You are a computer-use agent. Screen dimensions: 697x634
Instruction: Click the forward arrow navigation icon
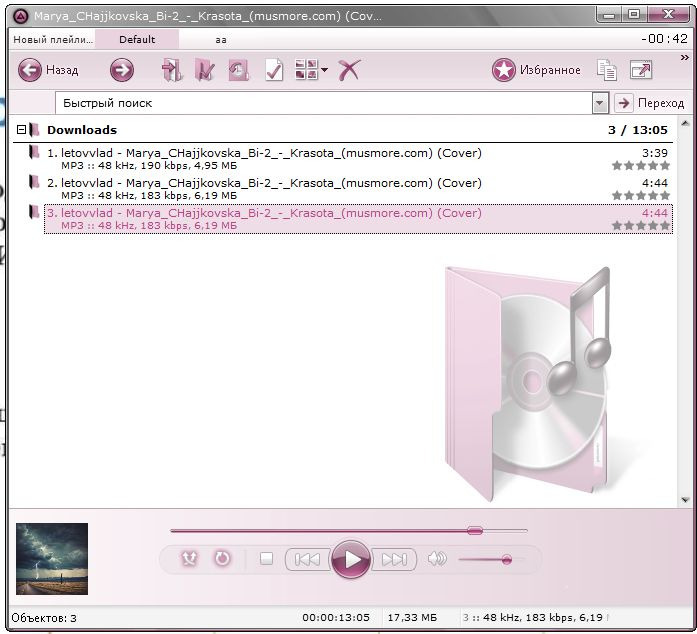click(121, 70)
